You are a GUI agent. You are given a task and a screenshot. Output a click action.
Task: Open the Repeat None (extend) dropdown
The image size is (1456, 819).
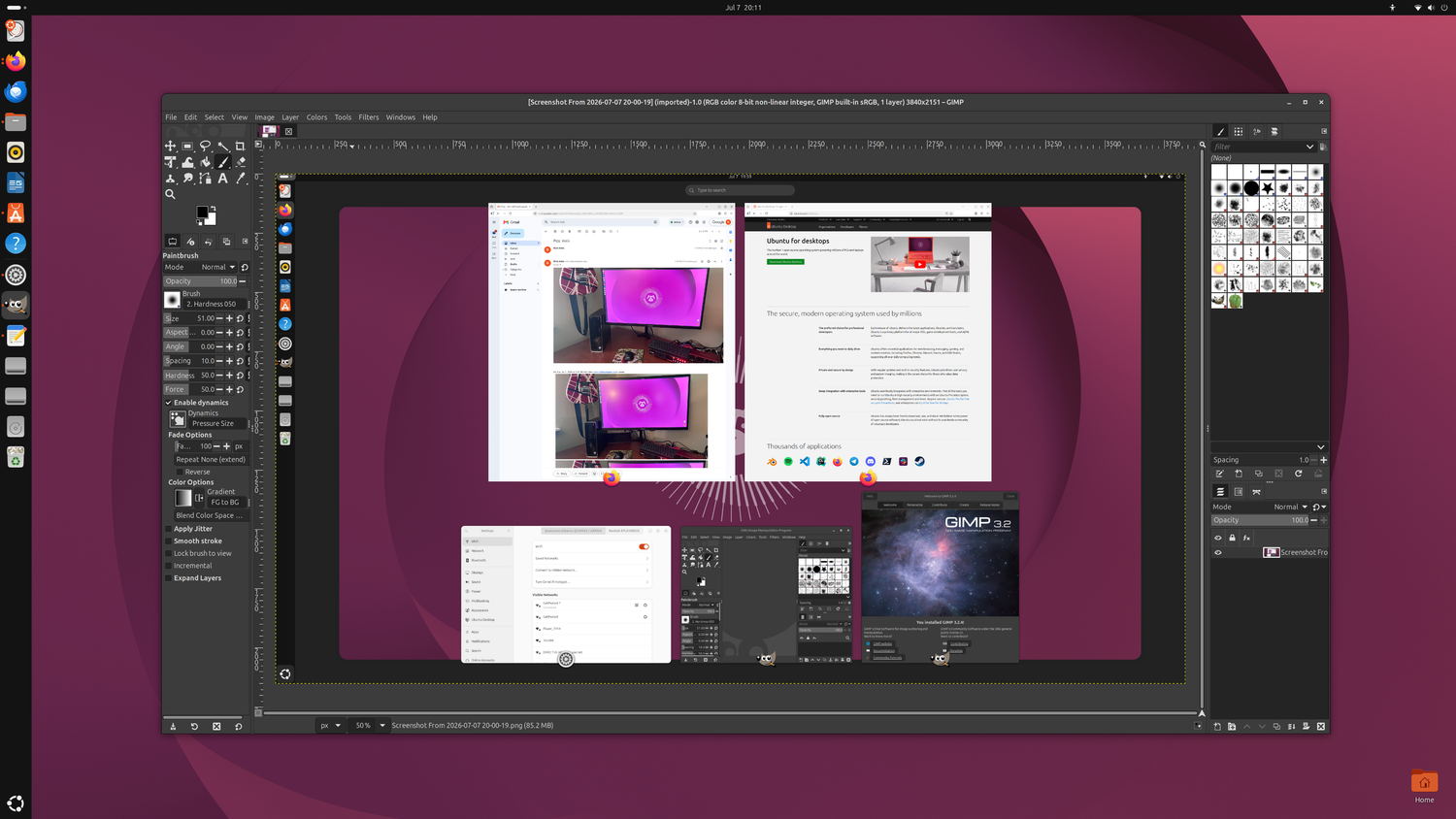click(211, 460)
